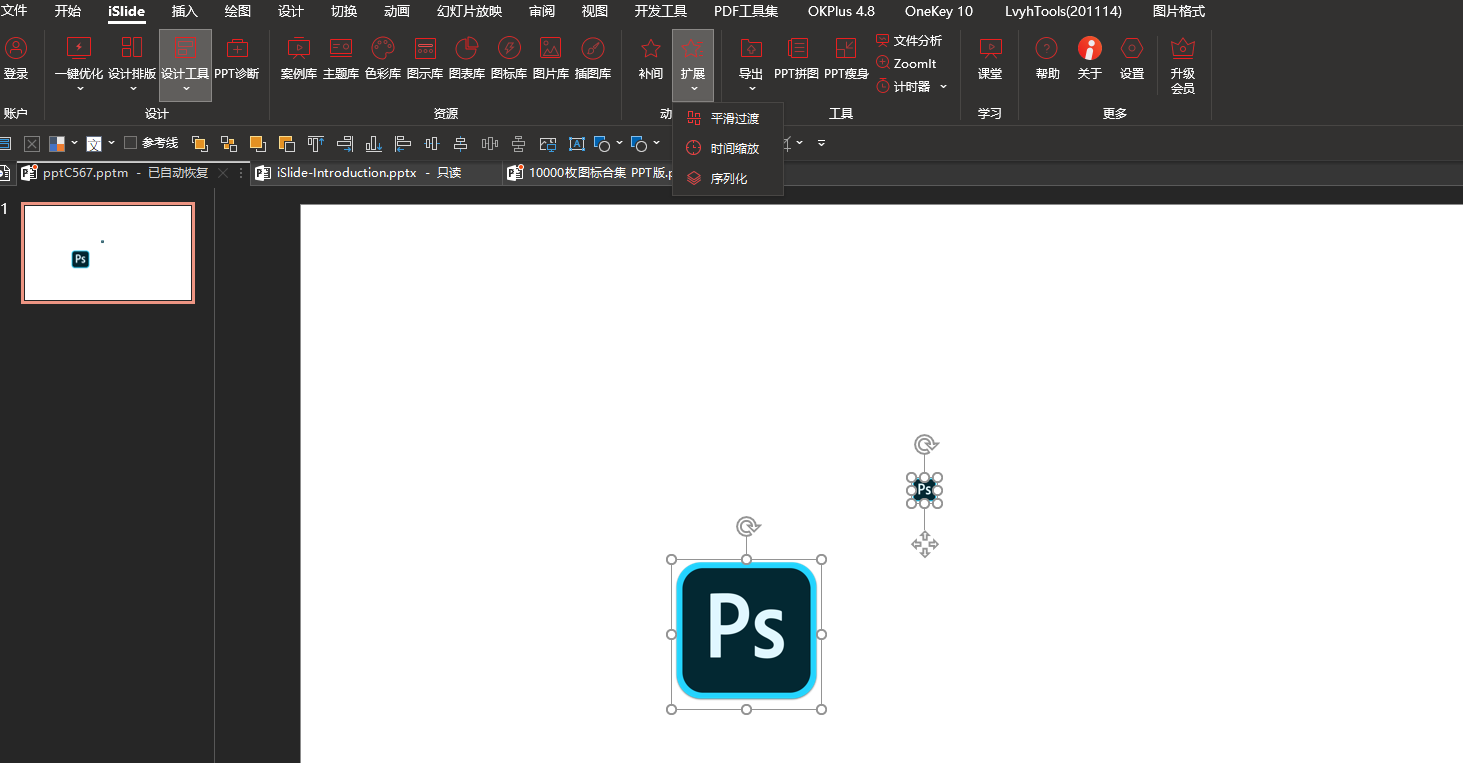Open the 幻灯片放映 tab
1463x763 pixels.
(470, 11)
